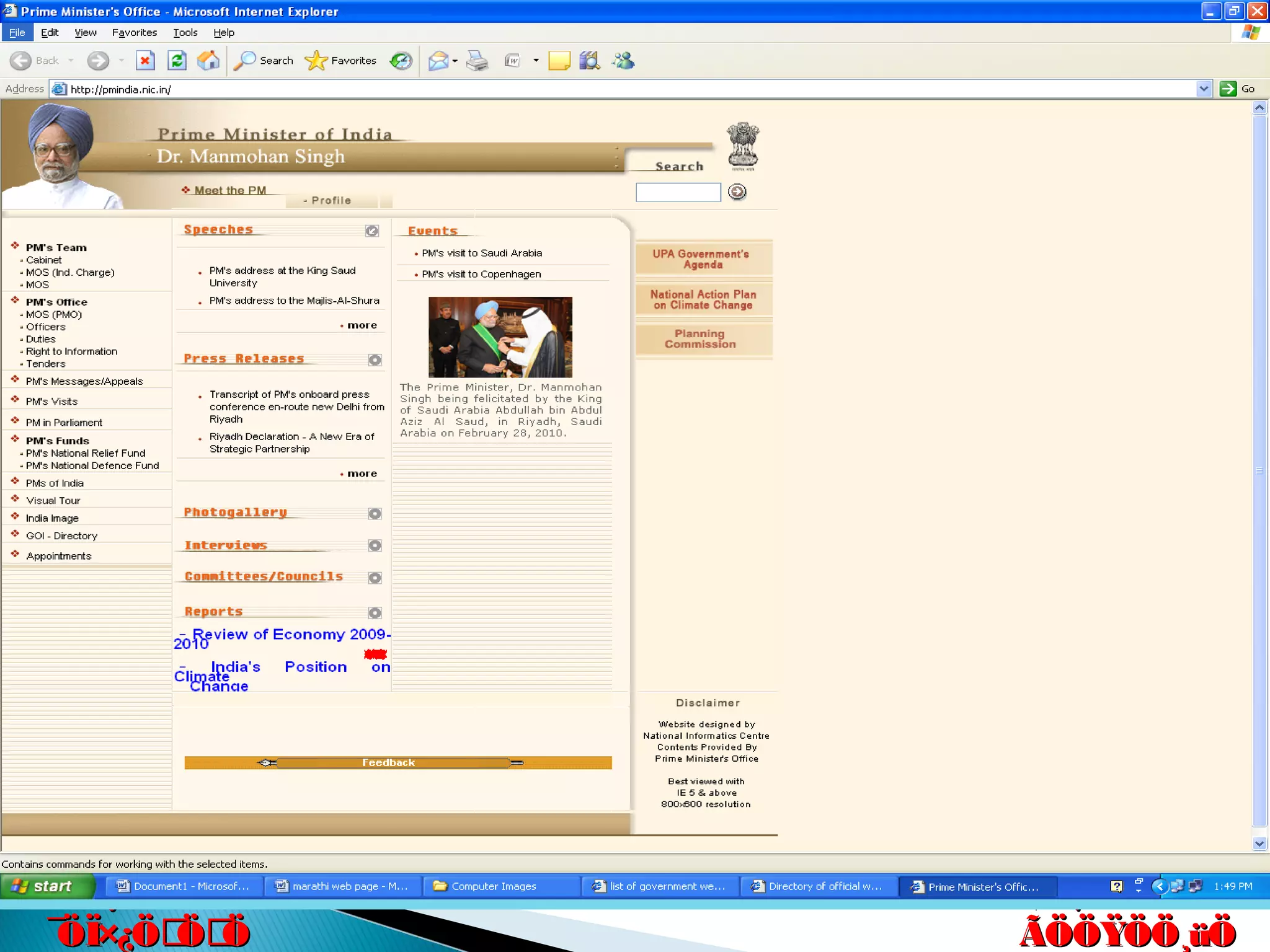
Task: Expand the Photogallery section
Action: point(375,514)
